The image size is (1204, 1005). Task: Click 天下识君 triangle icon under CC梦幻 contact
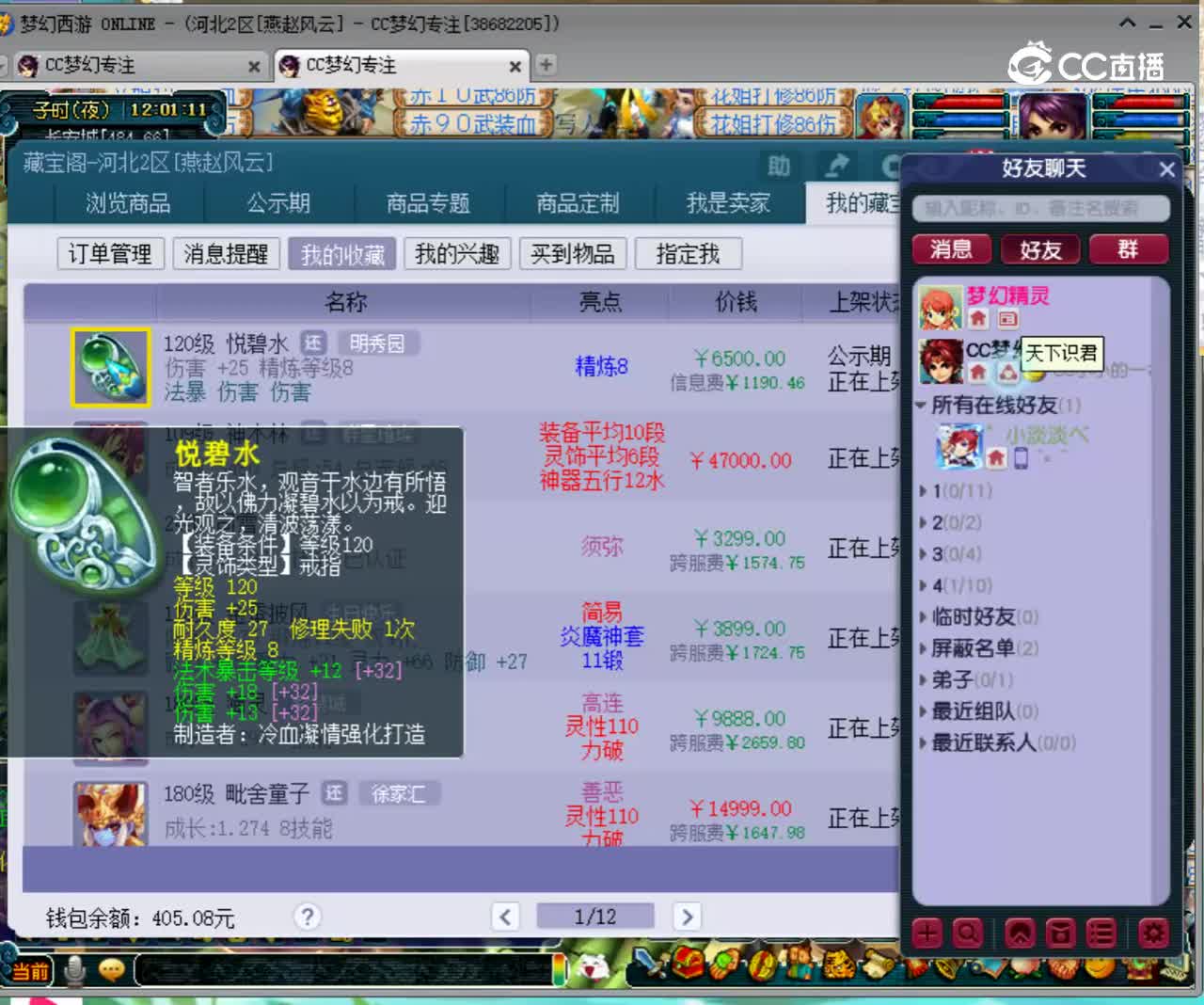point(1007,373)
